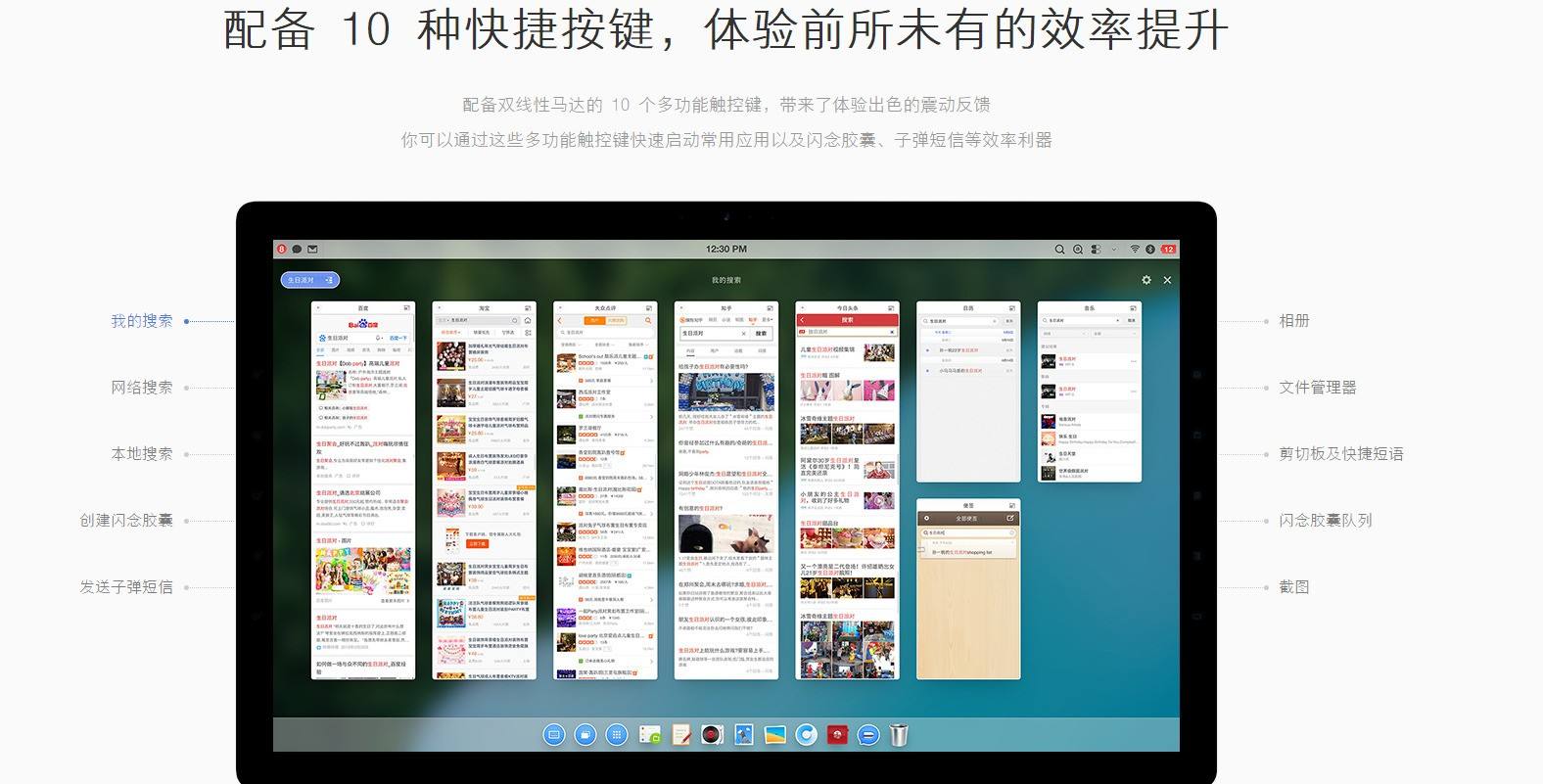Open the red notification badge in status bar
This screenshot has width=1543, height=784.
(282, 249)
